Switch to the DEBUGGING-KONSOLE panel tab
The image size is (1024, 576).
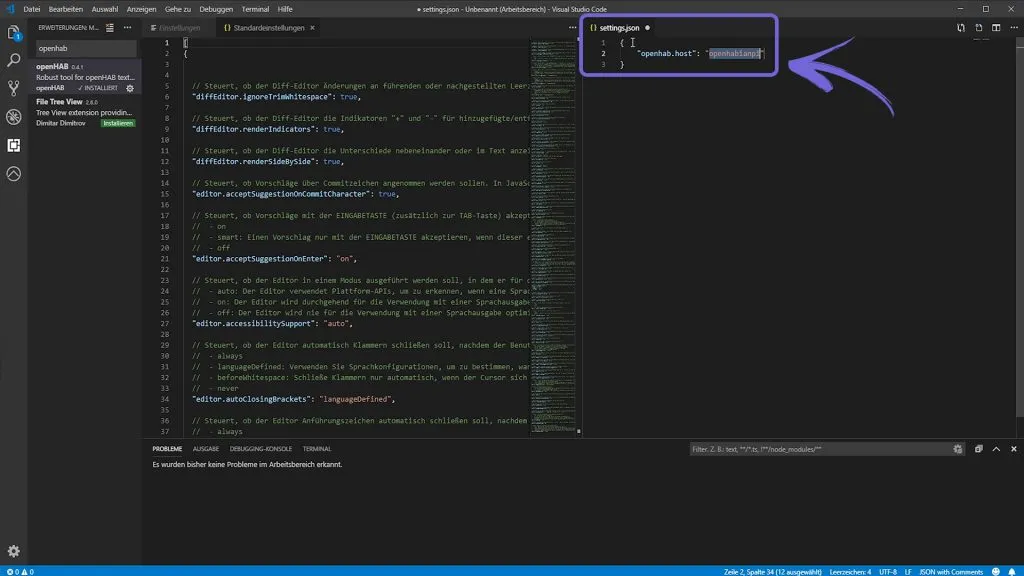point(261,449)
